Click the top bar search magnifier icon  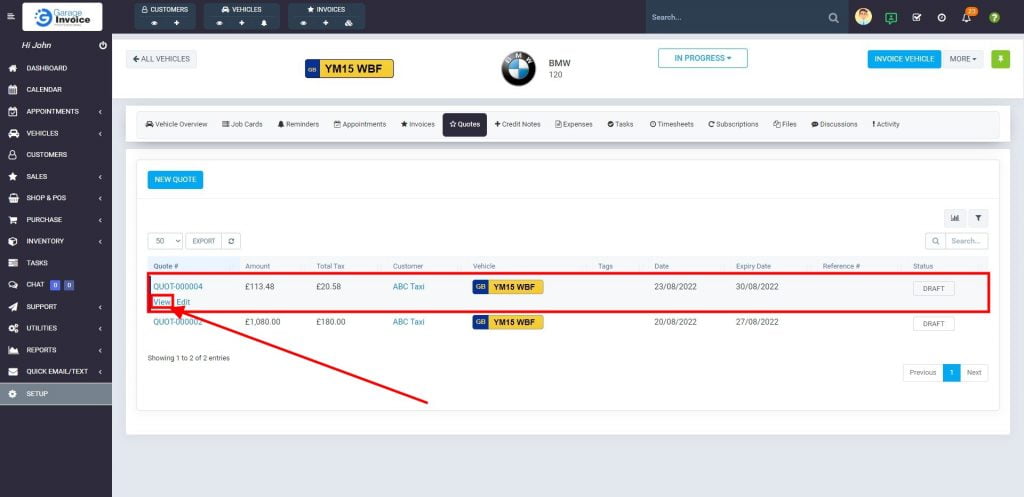tap(834, 17)
